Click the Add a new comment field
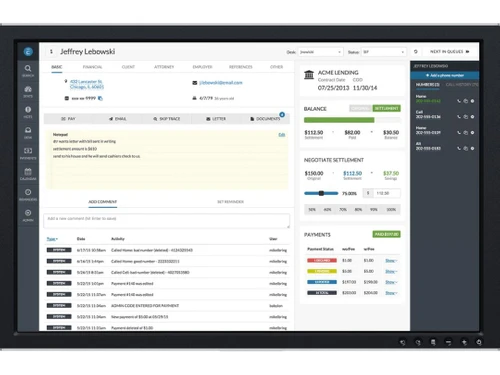 click(167, 221)
